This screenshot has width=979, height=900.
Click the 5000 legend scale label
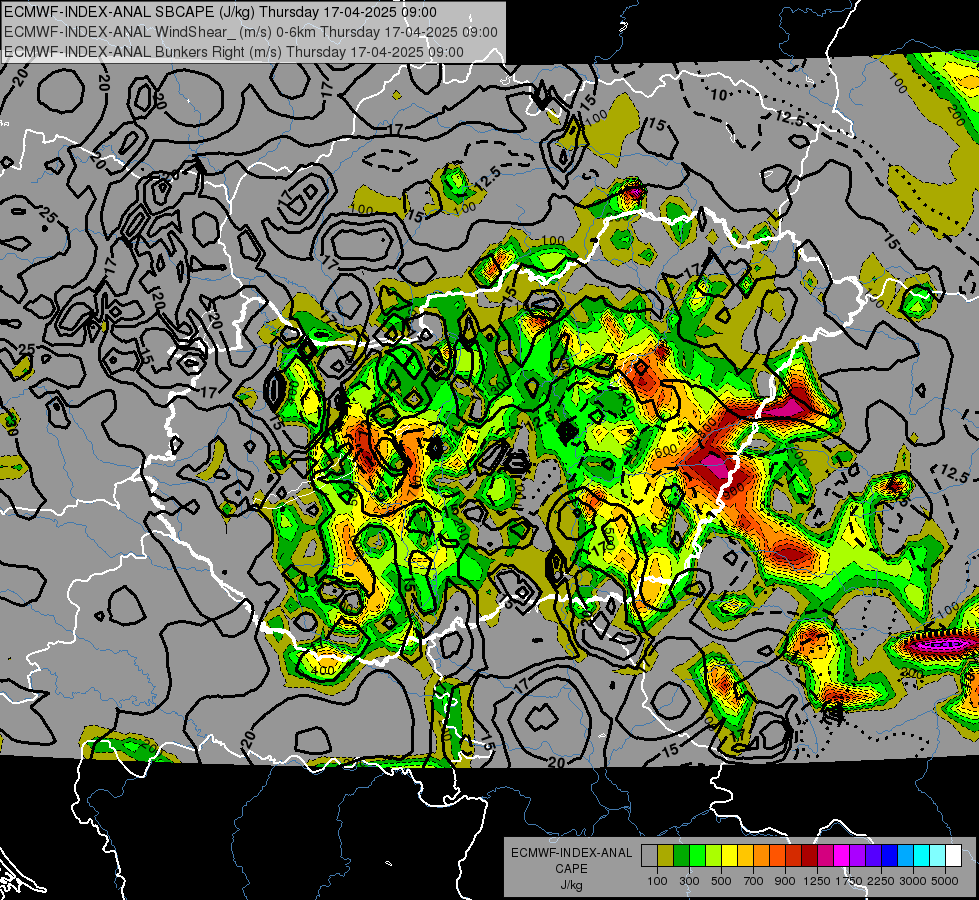945,881
